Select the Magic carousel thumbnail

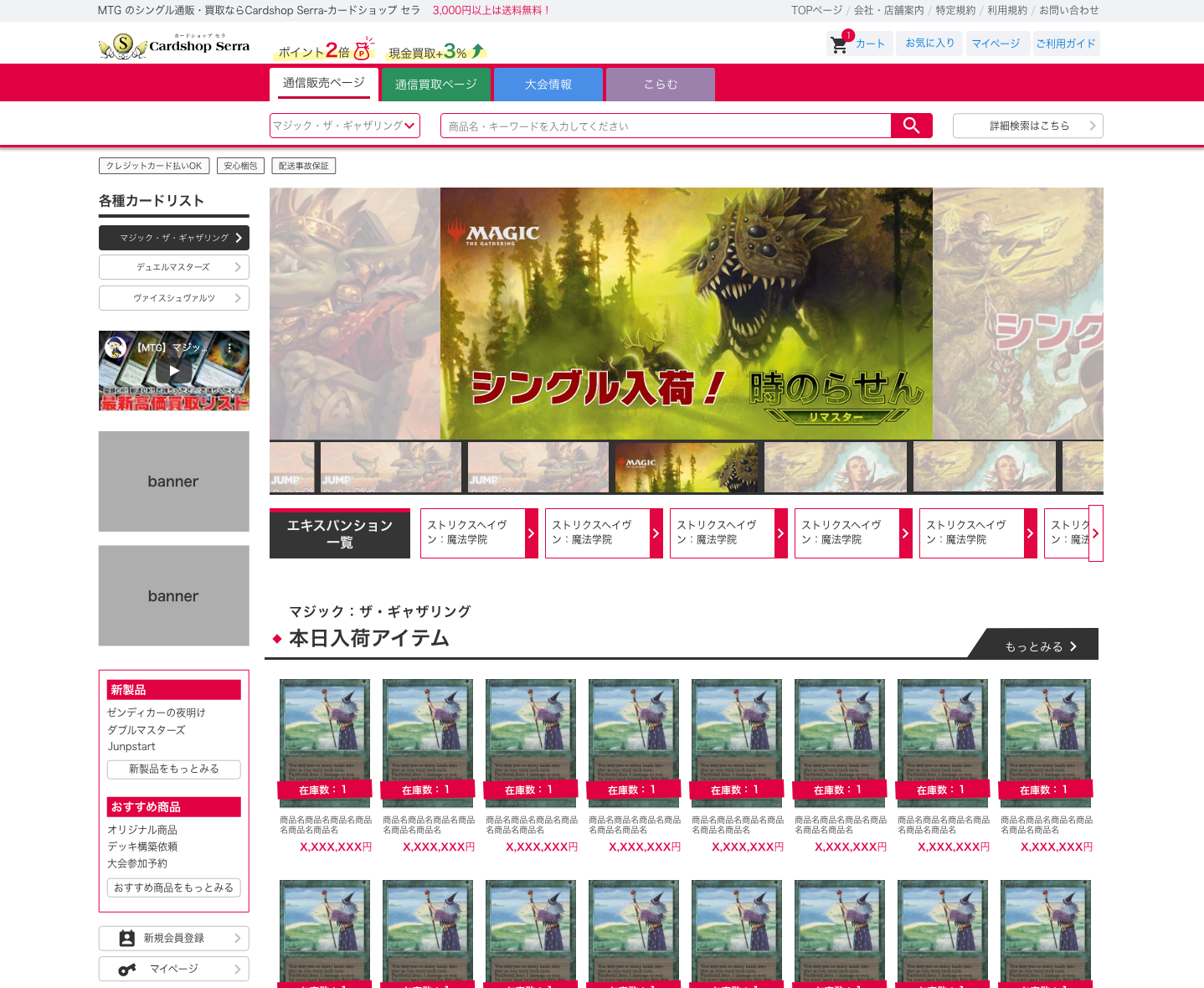click(x=687, y=467)
